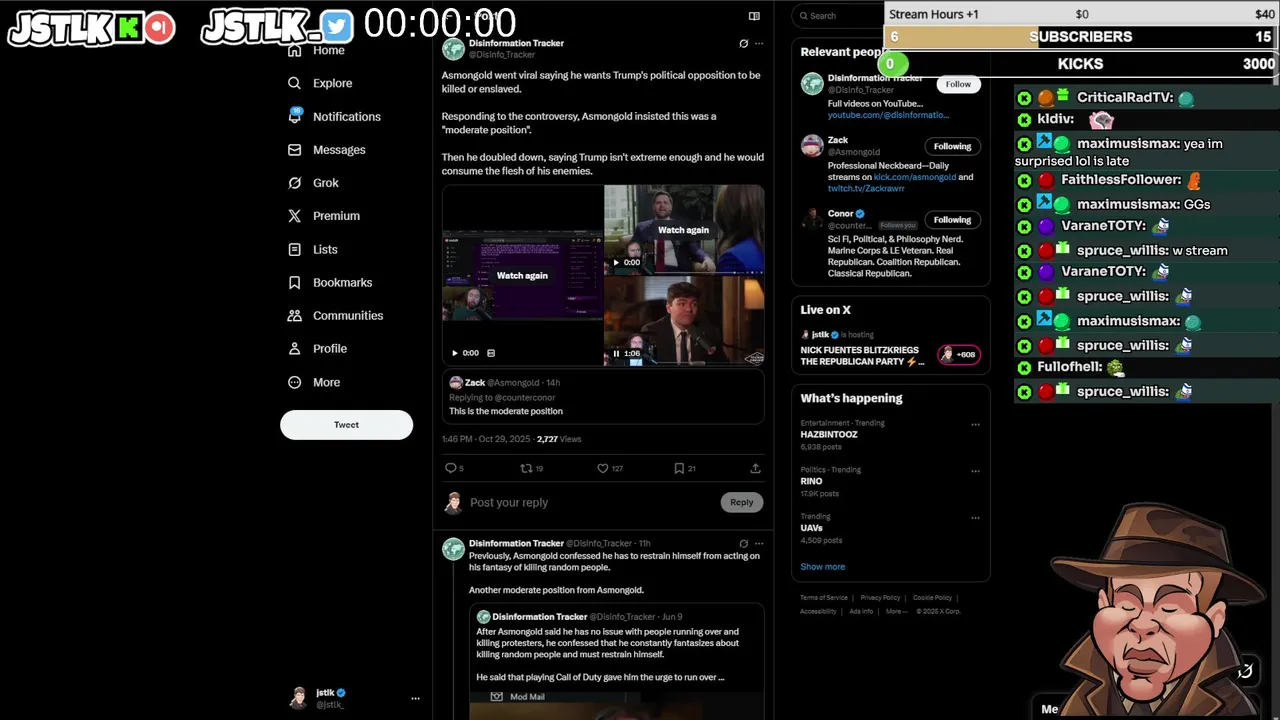
Task: Open the kick.com/asmongold link
Action: pyautogui.click(x=914, y=177)
